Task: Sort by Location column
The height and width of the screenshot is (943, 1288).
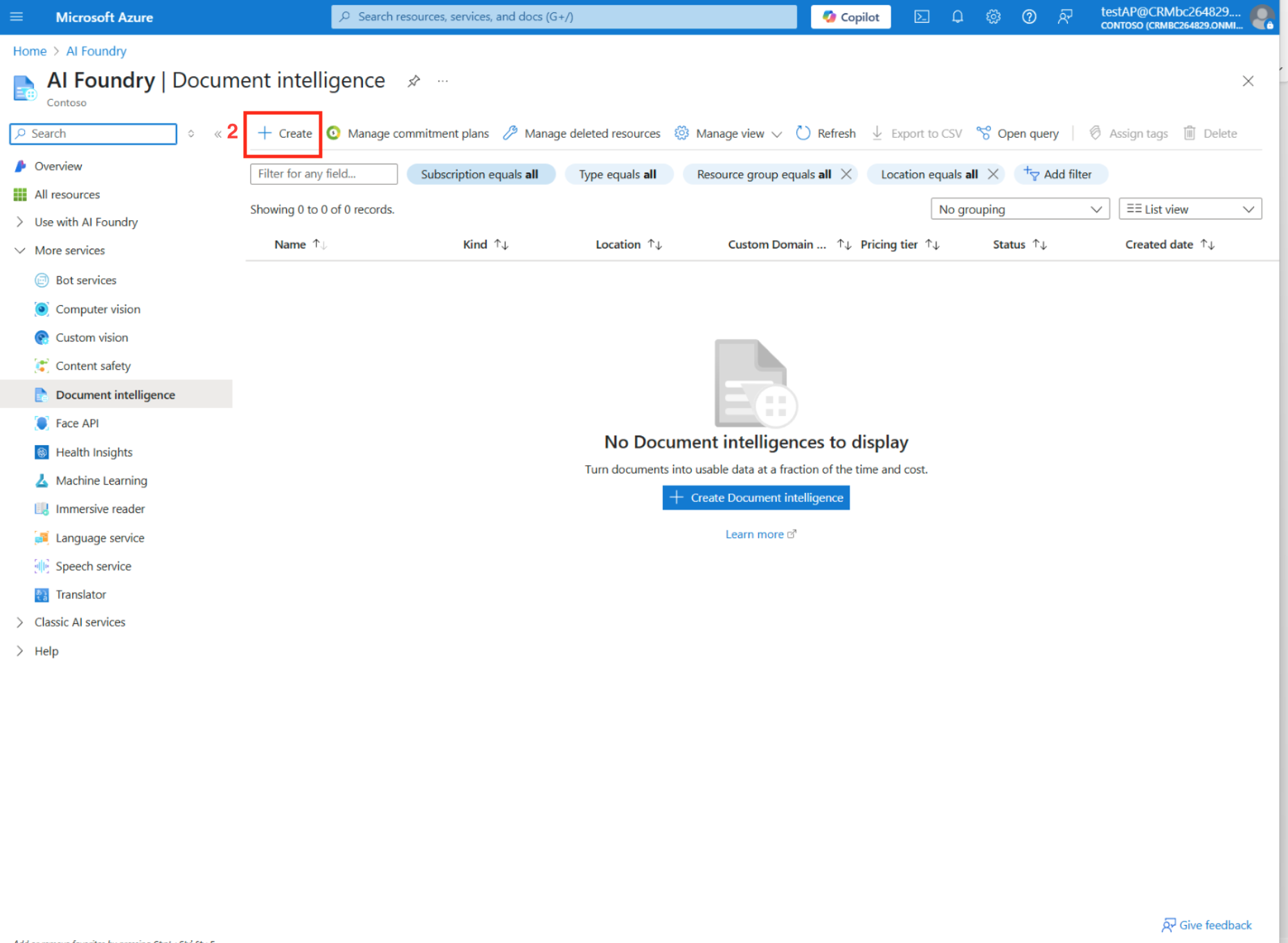Action: [x=629, y=244]
